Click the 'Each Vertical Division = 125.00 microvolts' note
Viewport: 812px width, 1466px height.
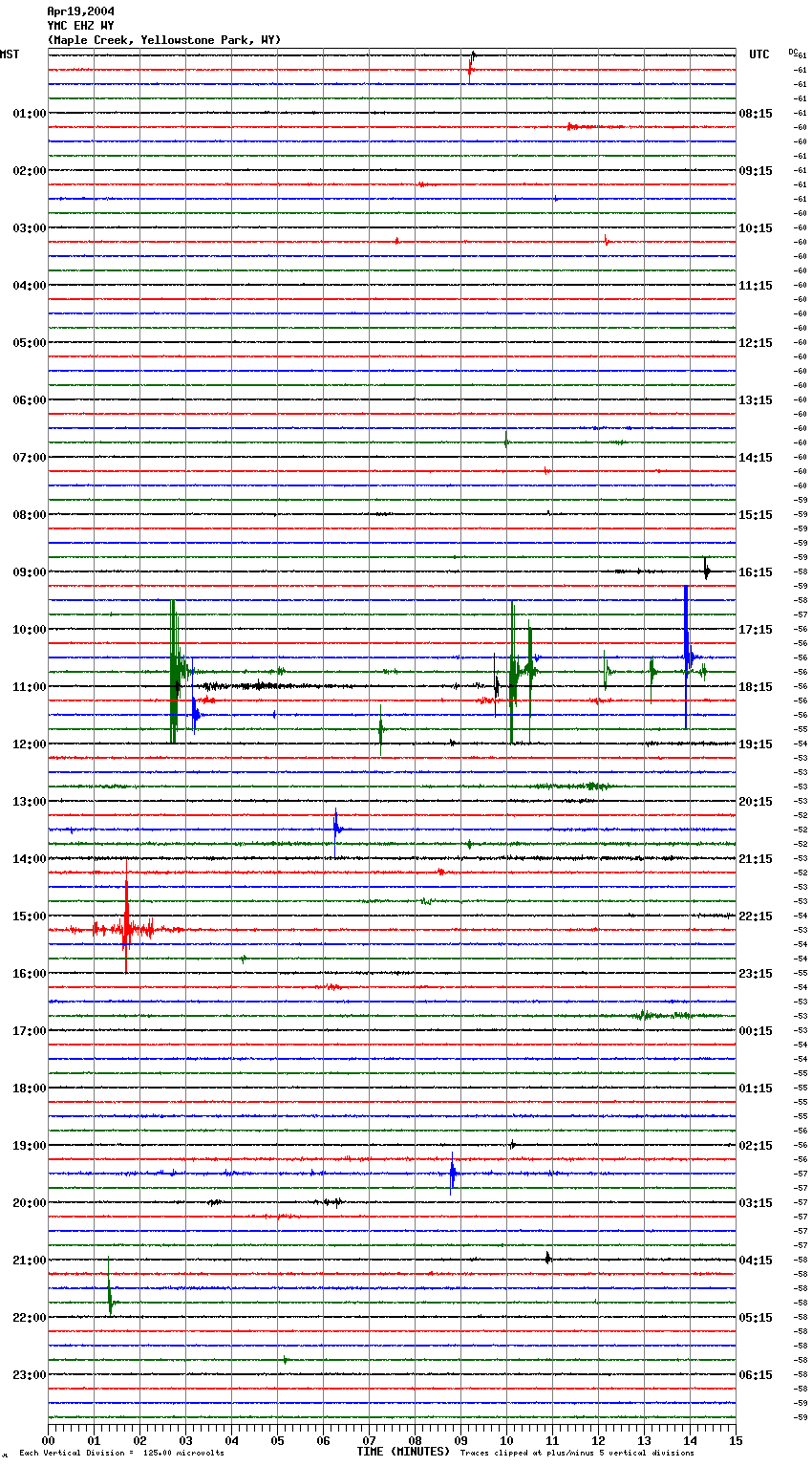point(121,1454)
